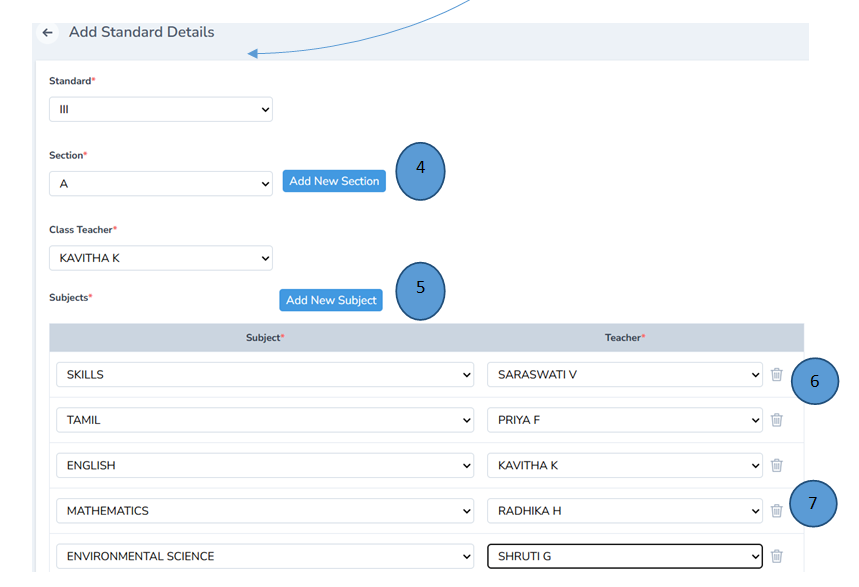Open the MATHEMATICS subject dropdown
The width and height of the screenshot is (859, 587).
pyautogui.click(x=265, y=510)
